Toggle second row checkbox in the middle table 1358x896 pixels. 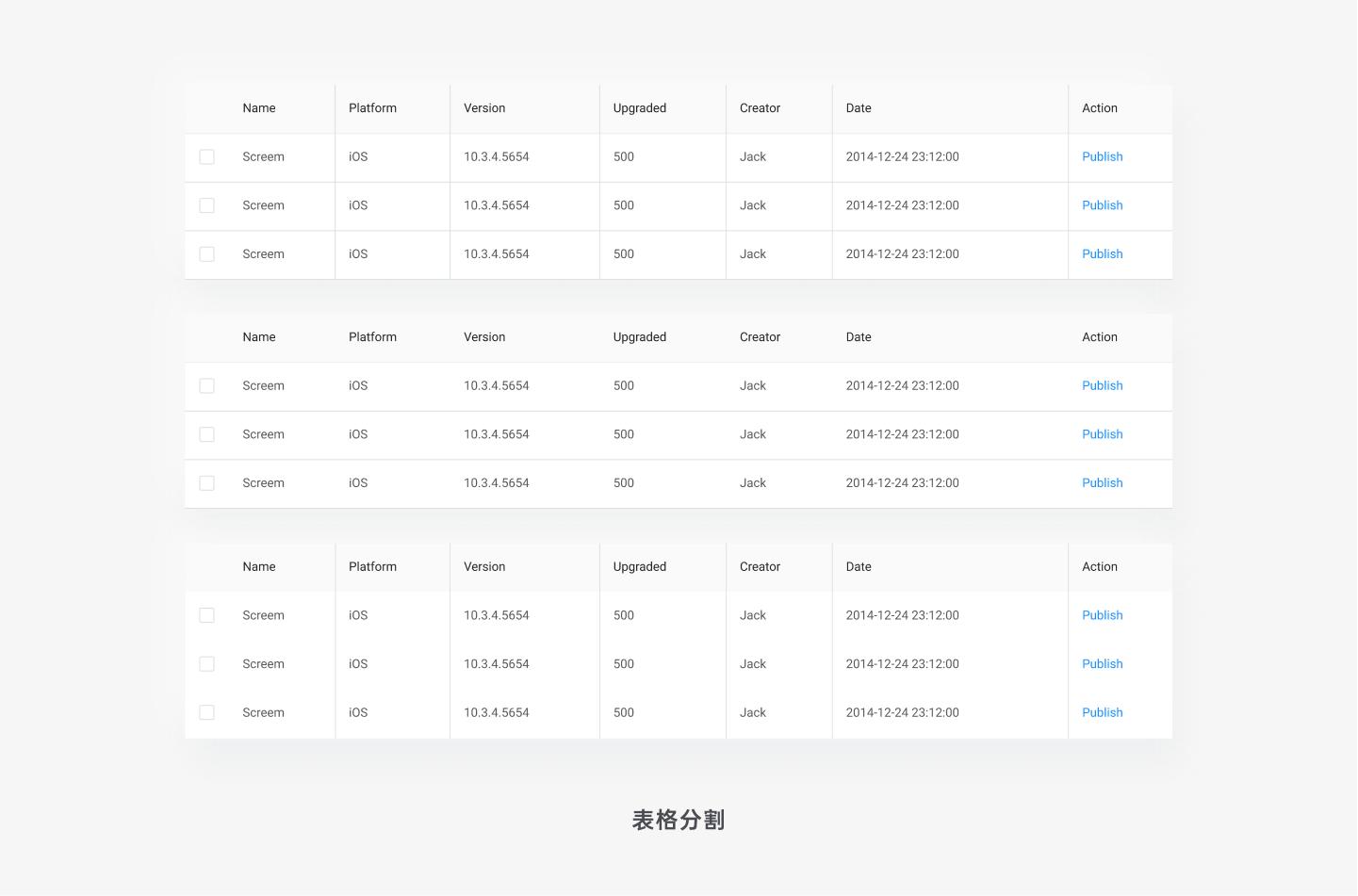pyautogui.click(x=206, y=434)
